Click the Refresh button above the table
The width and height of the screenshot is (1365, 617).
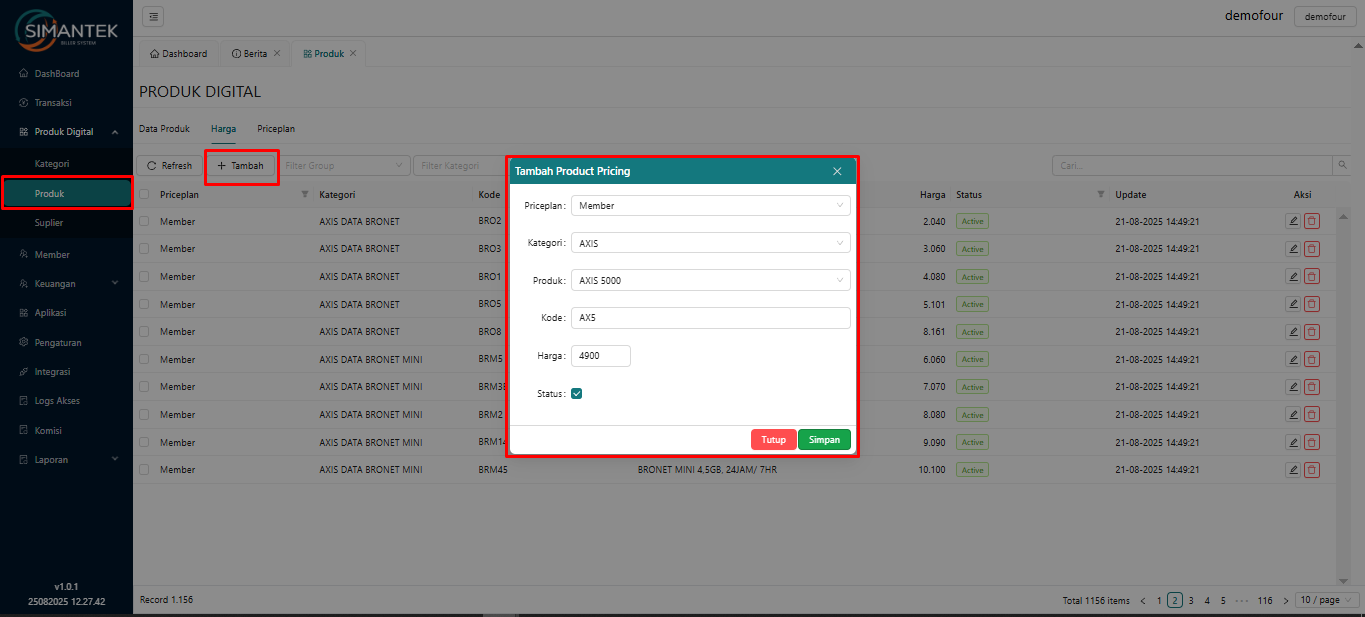[168, 165]
